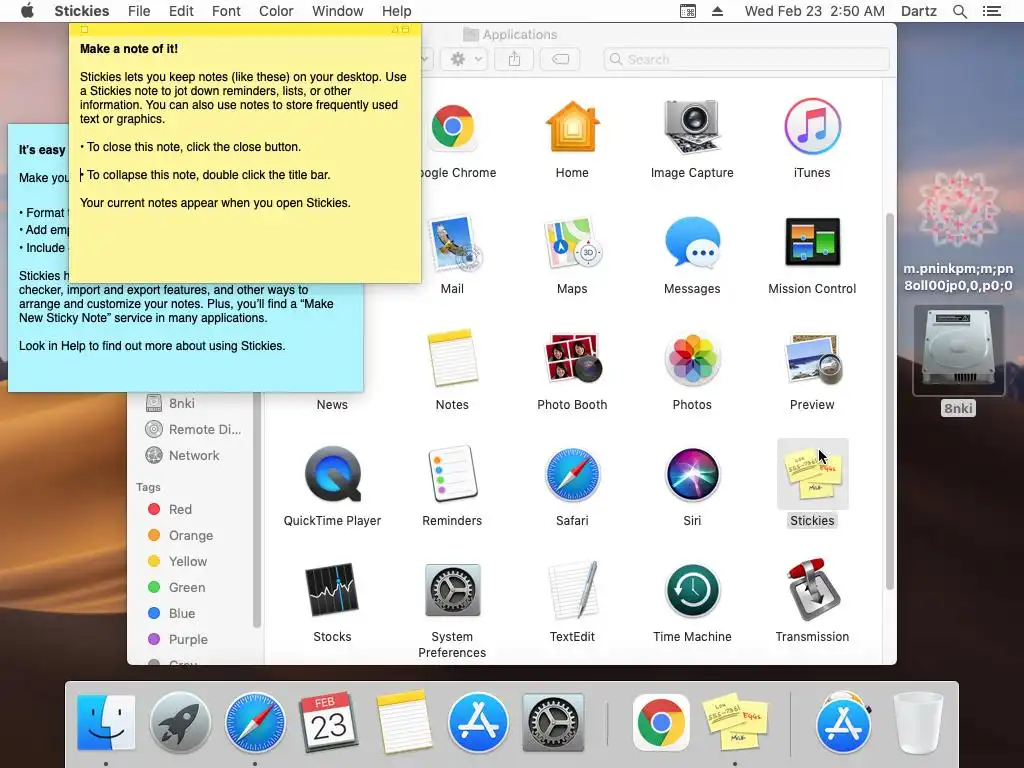This screenshot has height=768, width=1024.
Task: Open the Home app icon
Action: click(572, 127)
